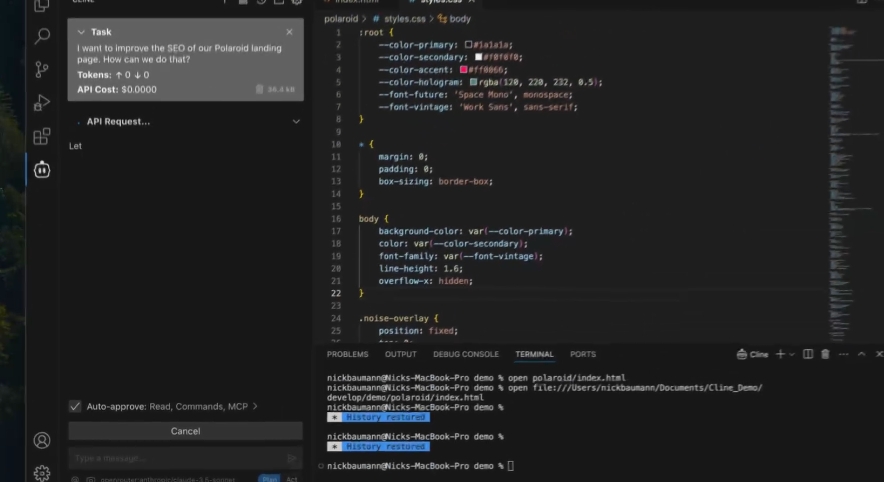Open the Manage gear icon at bottom left

(x=42, y=473)
